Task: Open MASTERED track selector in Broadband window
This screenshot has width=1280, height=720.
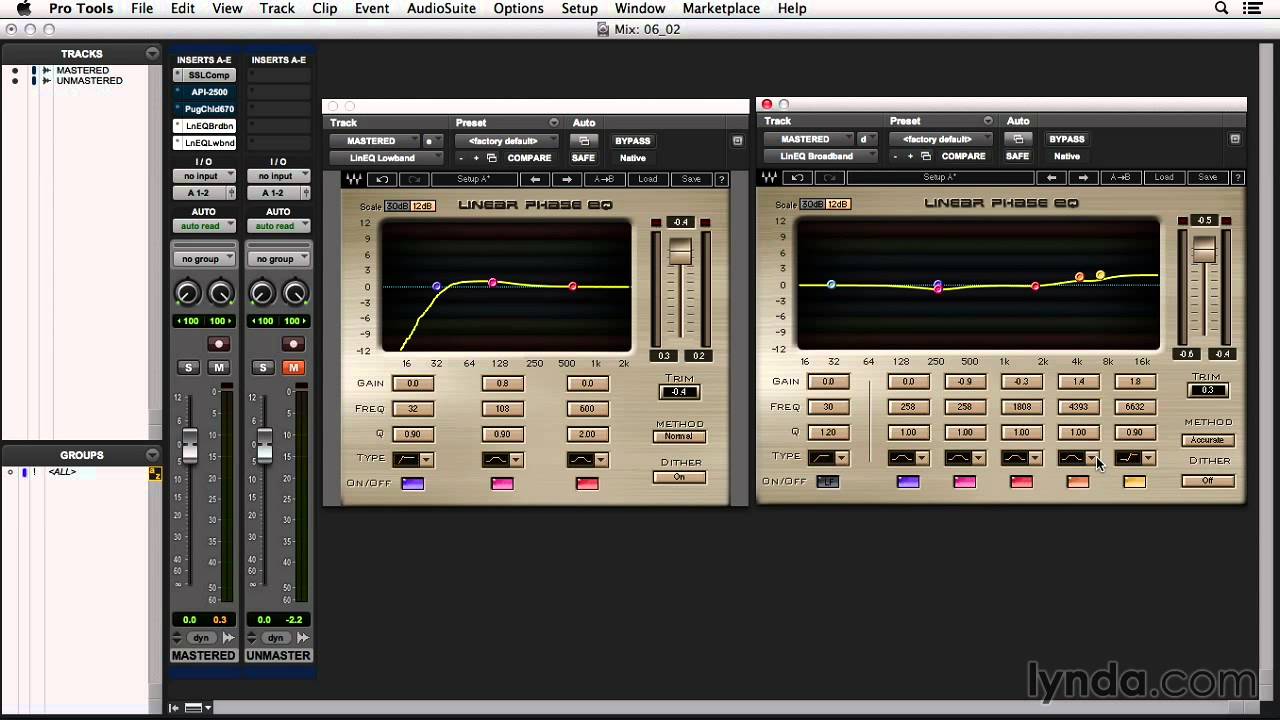Action: [x=809, y=139]
